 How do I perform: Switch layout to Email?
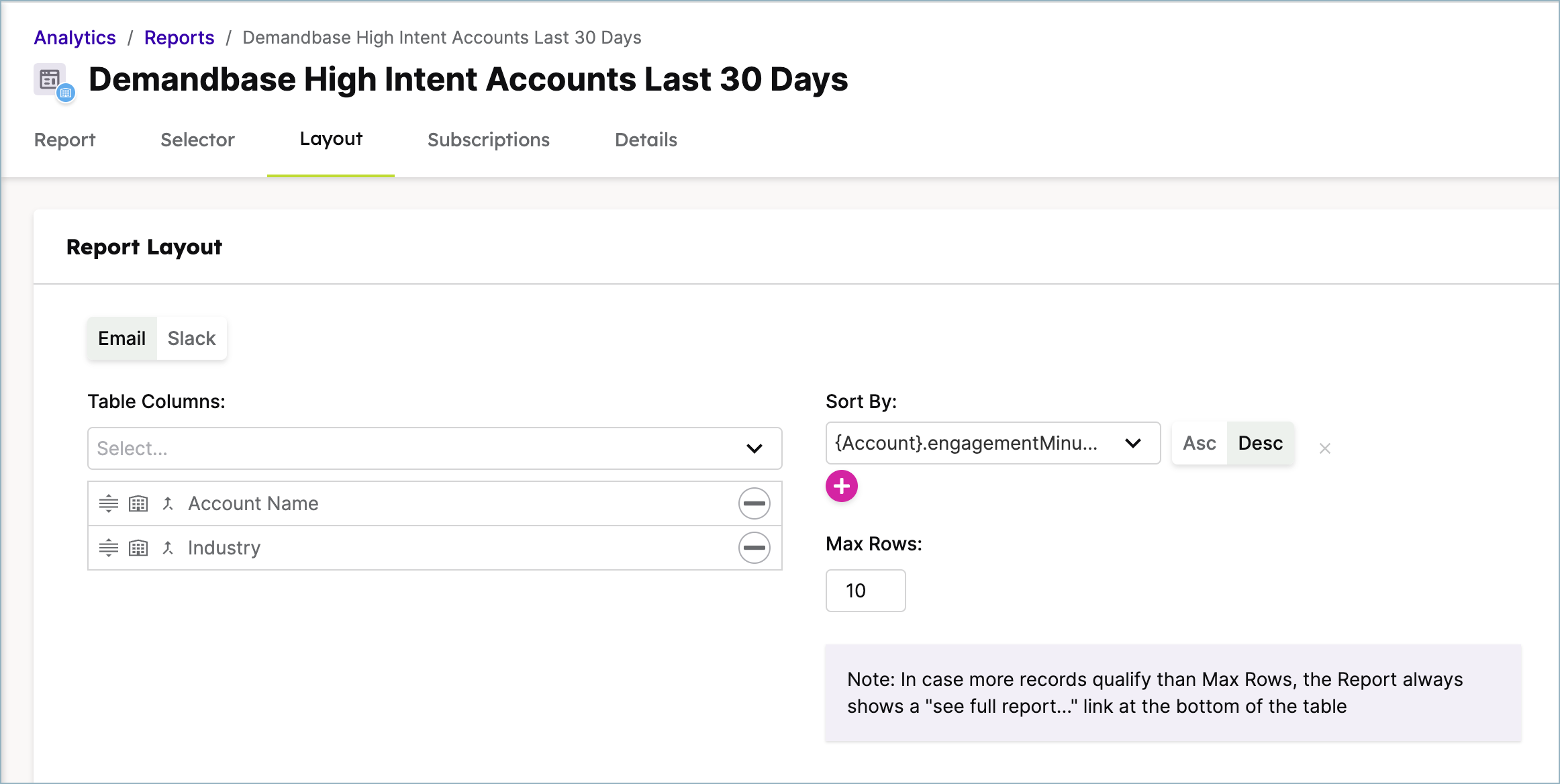[121, 338]
